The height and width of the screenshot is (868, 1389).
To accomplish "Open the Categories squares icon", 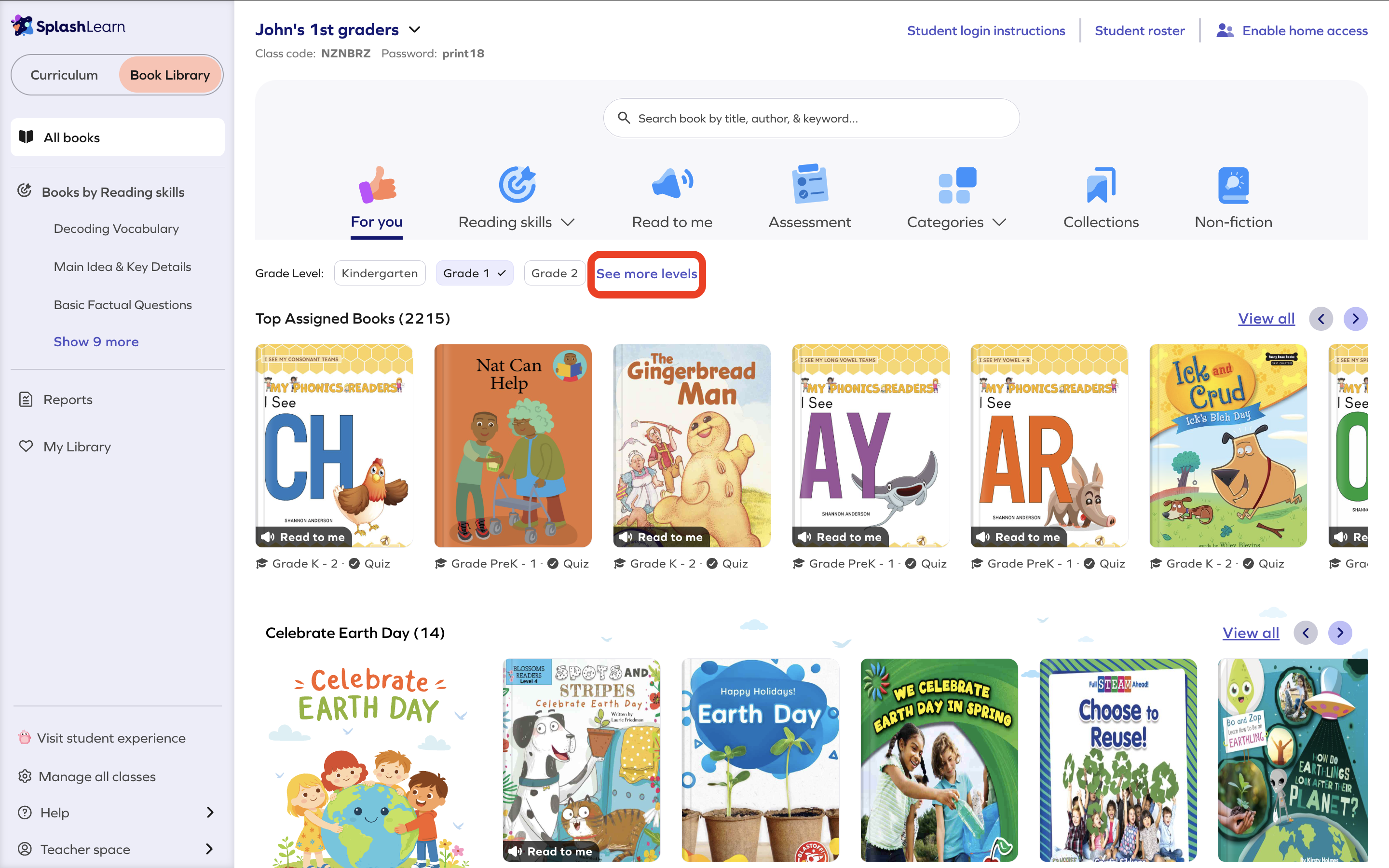I will coord(957,185).
